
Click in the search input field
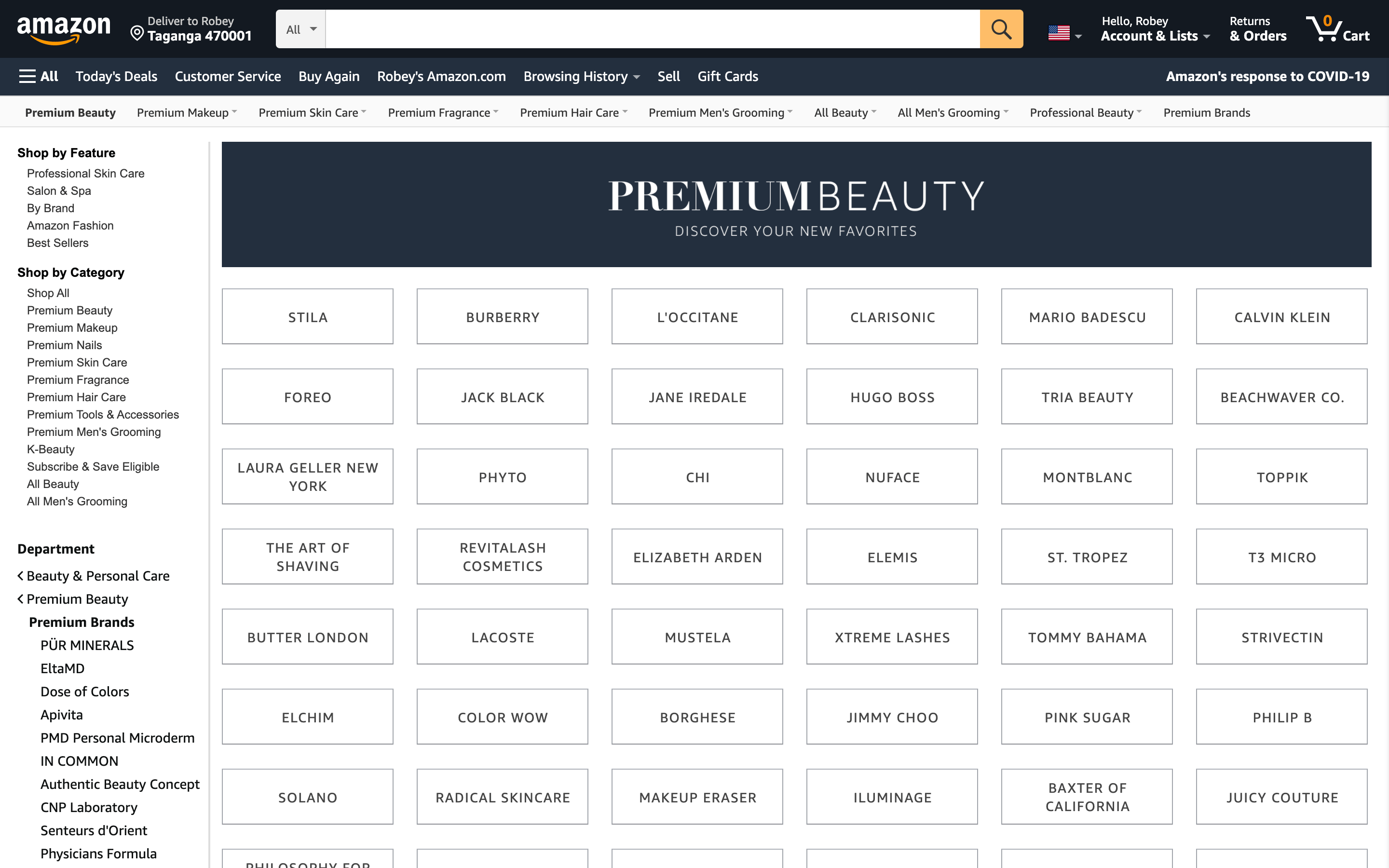(652, 29)
